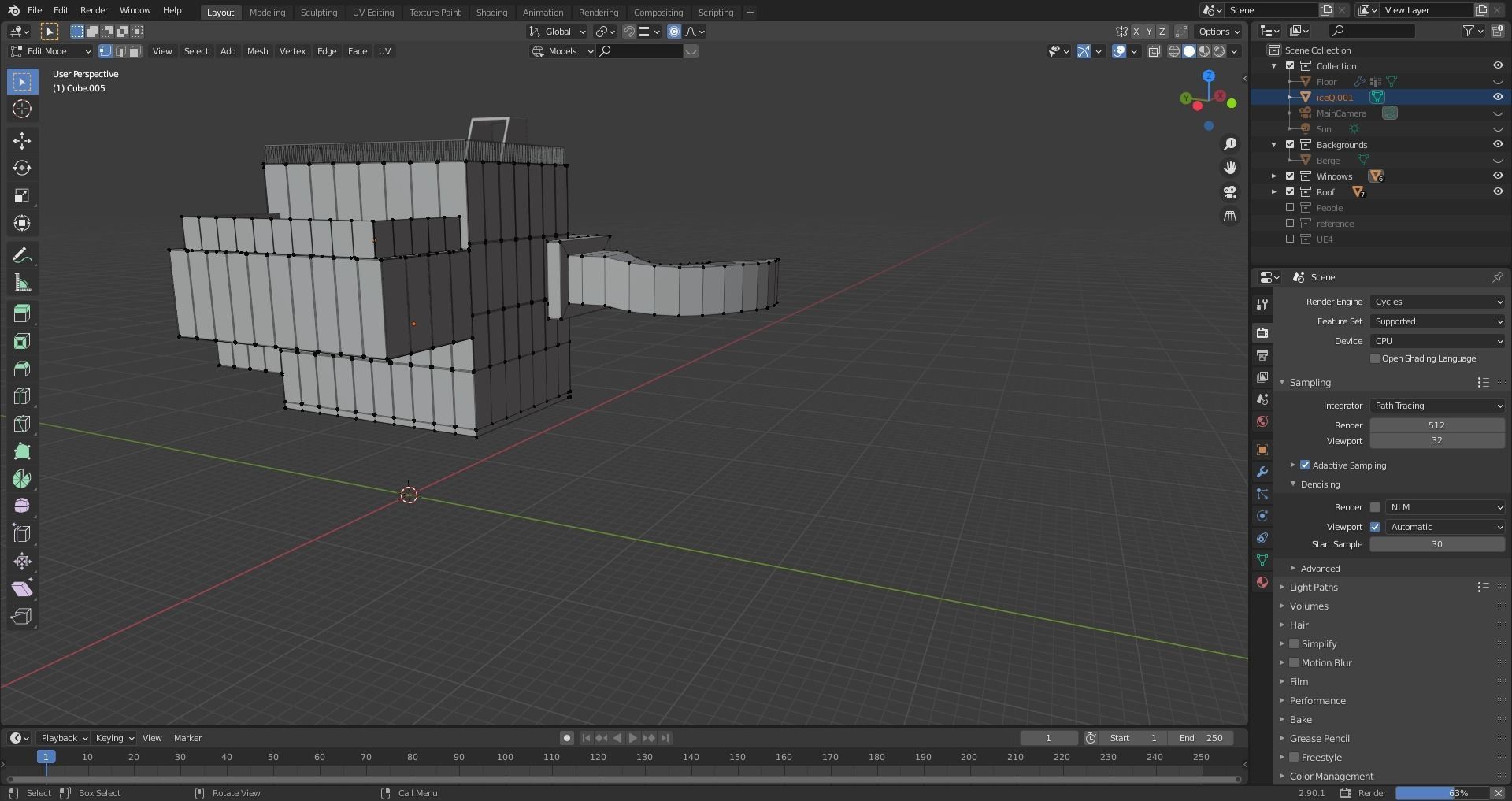The height and width of the screenshot is (801, 1512).
Task: Switch to vertex select mode
Action: click(x=106, y=51)
